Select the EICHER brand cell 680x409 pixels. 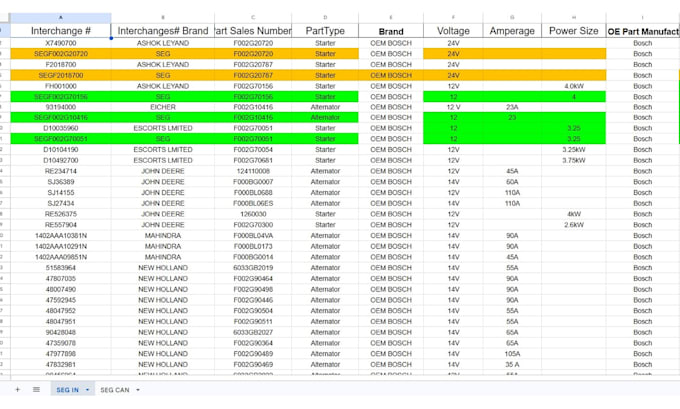pyautogui.click(x=163, y=107)
